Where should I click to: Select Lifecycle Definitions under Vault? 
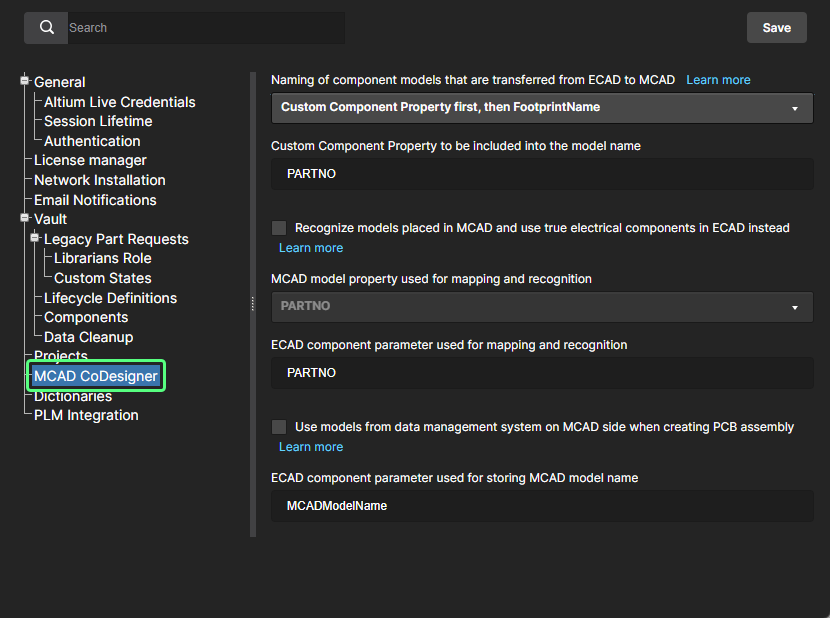click(110, 298)
